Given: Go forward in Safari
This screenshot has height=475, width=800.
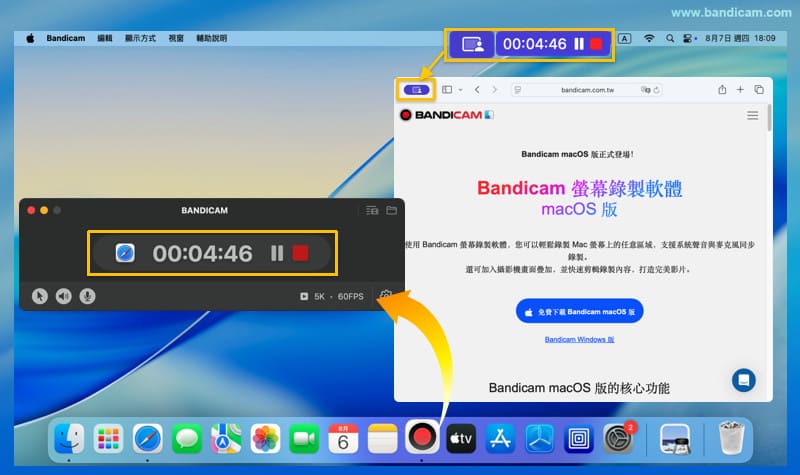Looking at the screenshot, I should (x=494, y=90).
